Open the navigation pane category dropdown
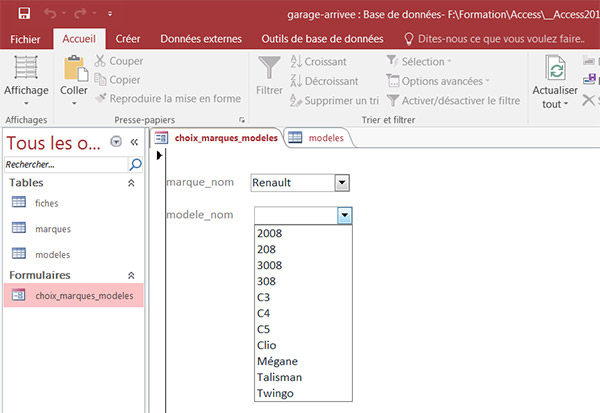This screenshot has width=600, height=413. click(x=116, y=142)
